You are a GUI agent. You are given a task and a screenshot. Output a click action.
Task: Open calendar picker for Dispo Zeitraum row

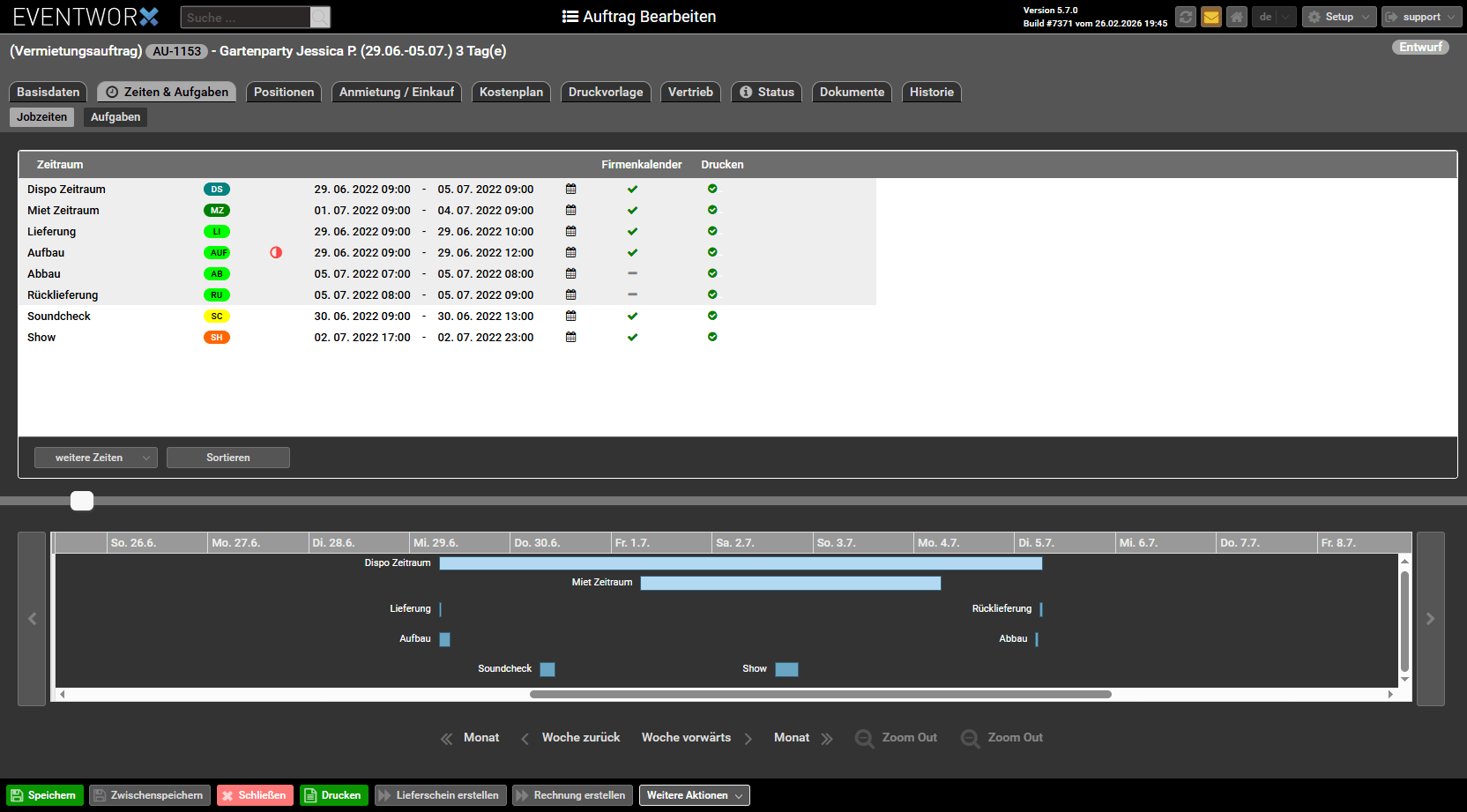click(571, 190)
